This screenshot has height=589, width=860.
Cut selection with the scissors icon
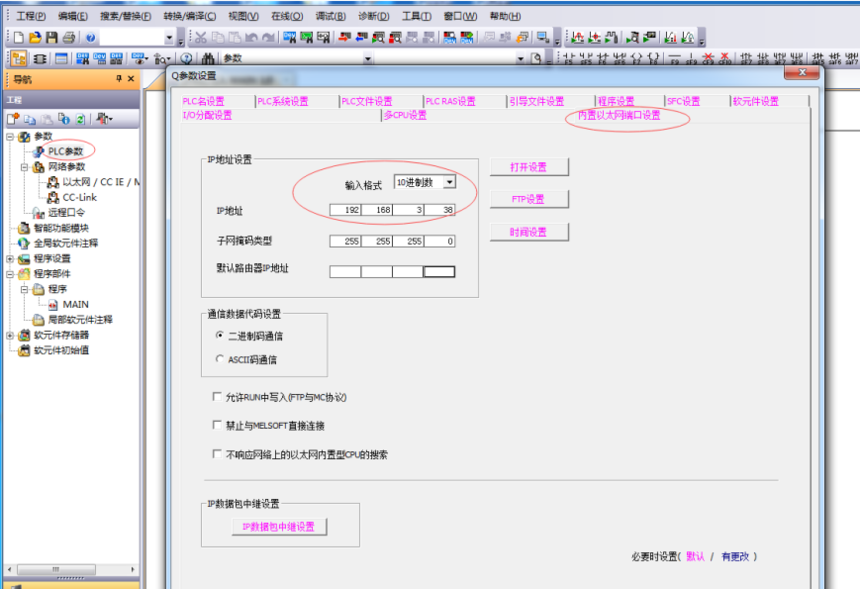pos(201,37)
